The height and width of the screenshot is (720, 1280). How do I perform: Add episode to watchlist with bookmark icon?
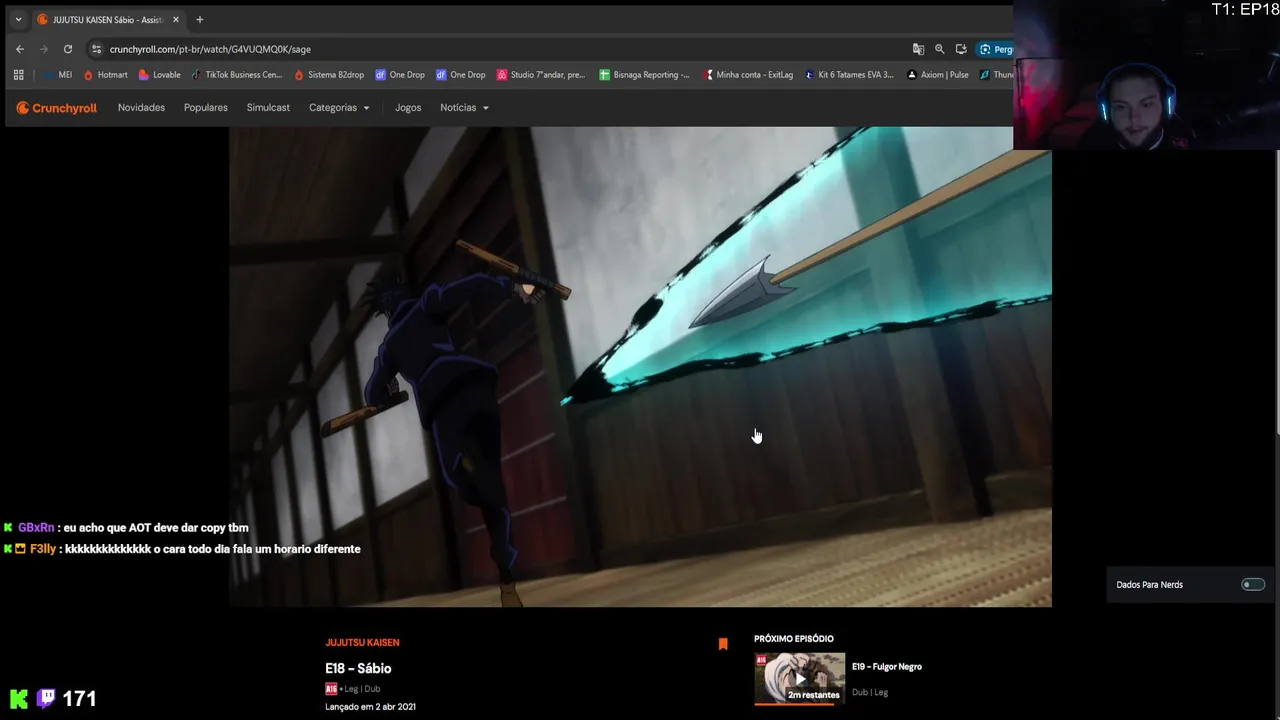tap(723, 644)
